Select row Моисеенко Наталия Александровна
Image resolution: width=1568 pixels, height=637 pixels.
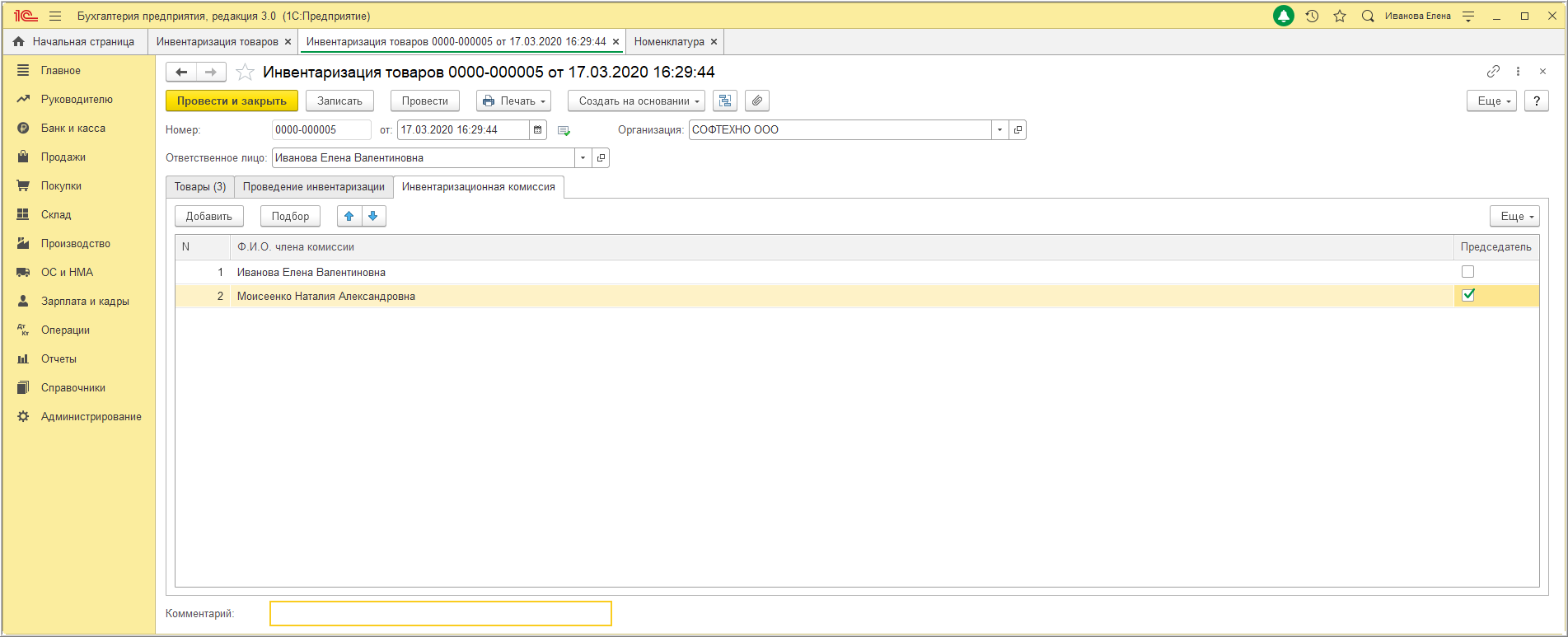pyautogui.click(x=857, y=296)
